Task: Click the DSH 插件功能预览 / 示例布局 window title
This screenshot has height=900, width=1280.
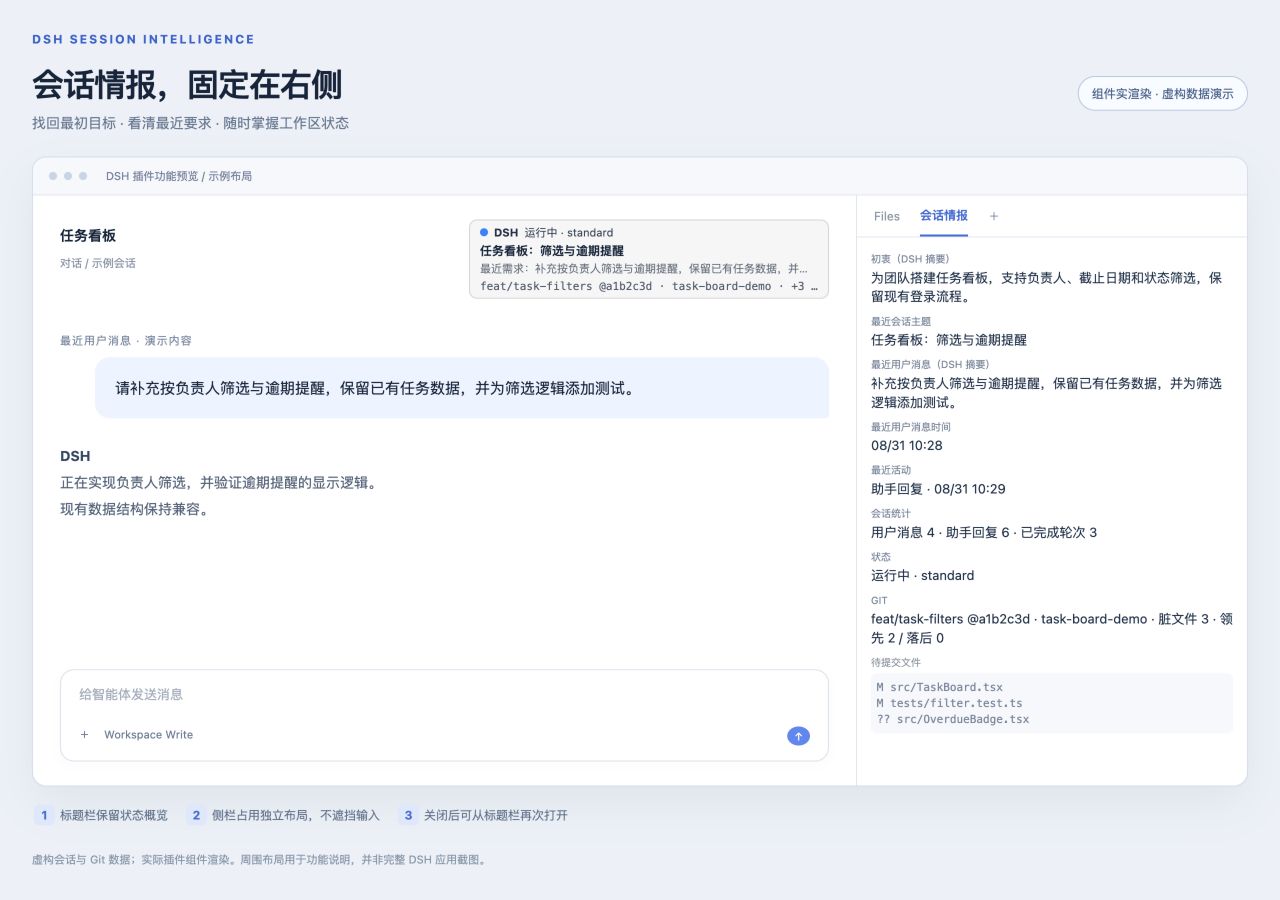Action: (179, 176)
